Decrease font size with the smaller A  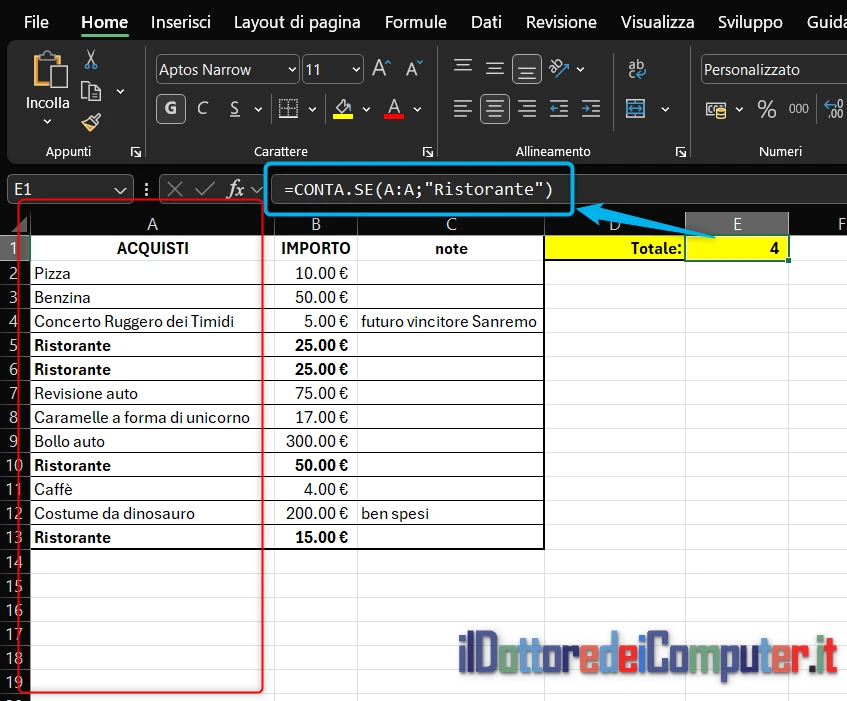(x=414, y=69)
